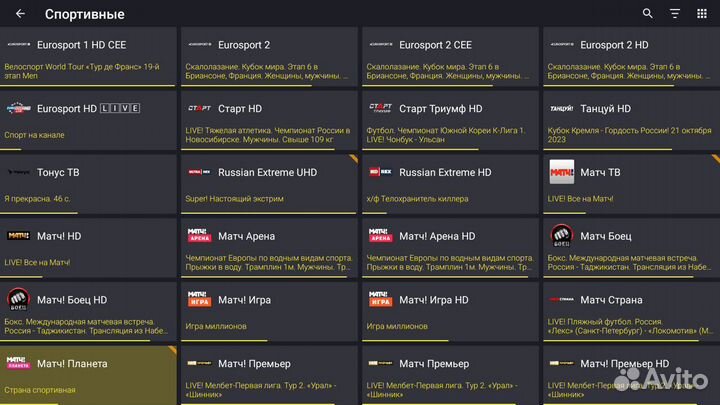
Task: Click the Тонус ТВ channel logo
Action: (18, 172)
